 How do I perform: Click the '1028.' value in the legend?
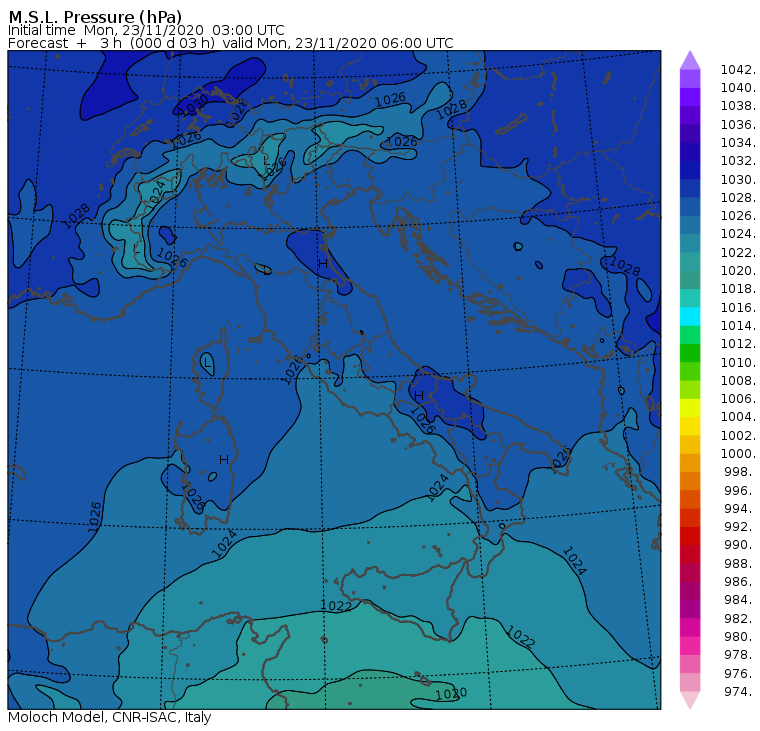[x=738, y=198]
